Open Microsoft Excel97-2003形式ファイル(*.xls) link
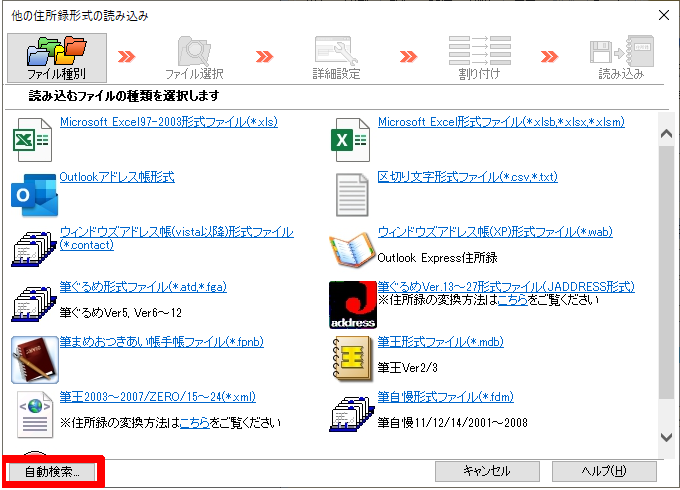 (x=169, y=122)
